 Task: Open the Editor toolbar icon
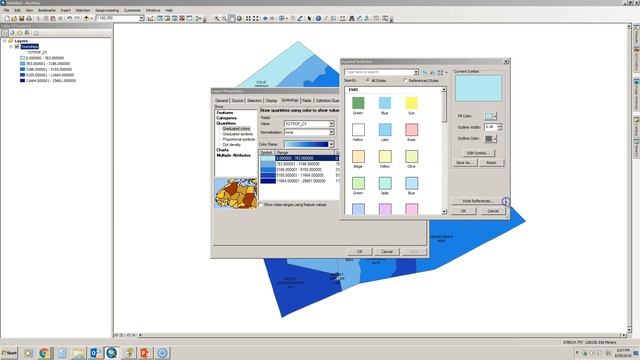click(151, 18)
